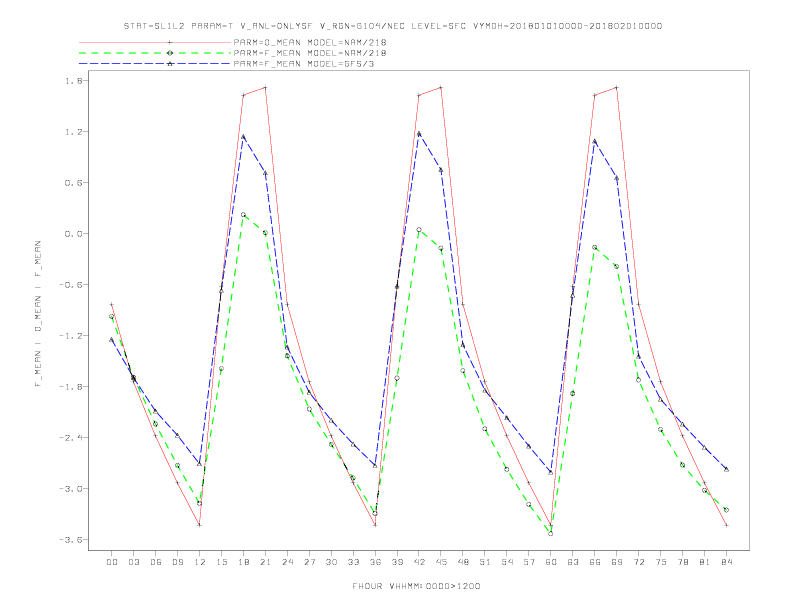The width and height of the screenshot is (792, 612).
Task: Click x-axis forecast hour label 45
Action: tap(441, 562)
